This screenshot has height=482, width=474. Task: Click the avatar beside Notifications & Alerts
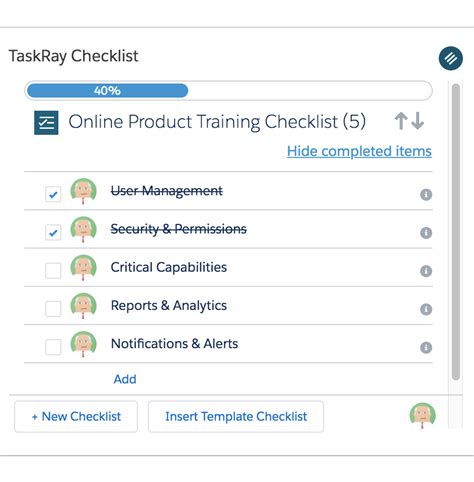click(83, 344)
